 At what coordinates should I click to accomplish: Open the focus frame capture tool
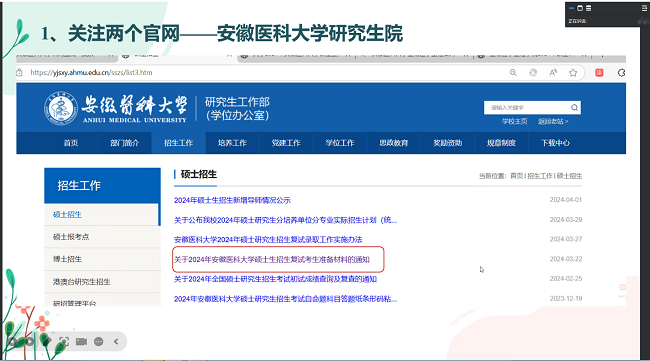(64, 342)
